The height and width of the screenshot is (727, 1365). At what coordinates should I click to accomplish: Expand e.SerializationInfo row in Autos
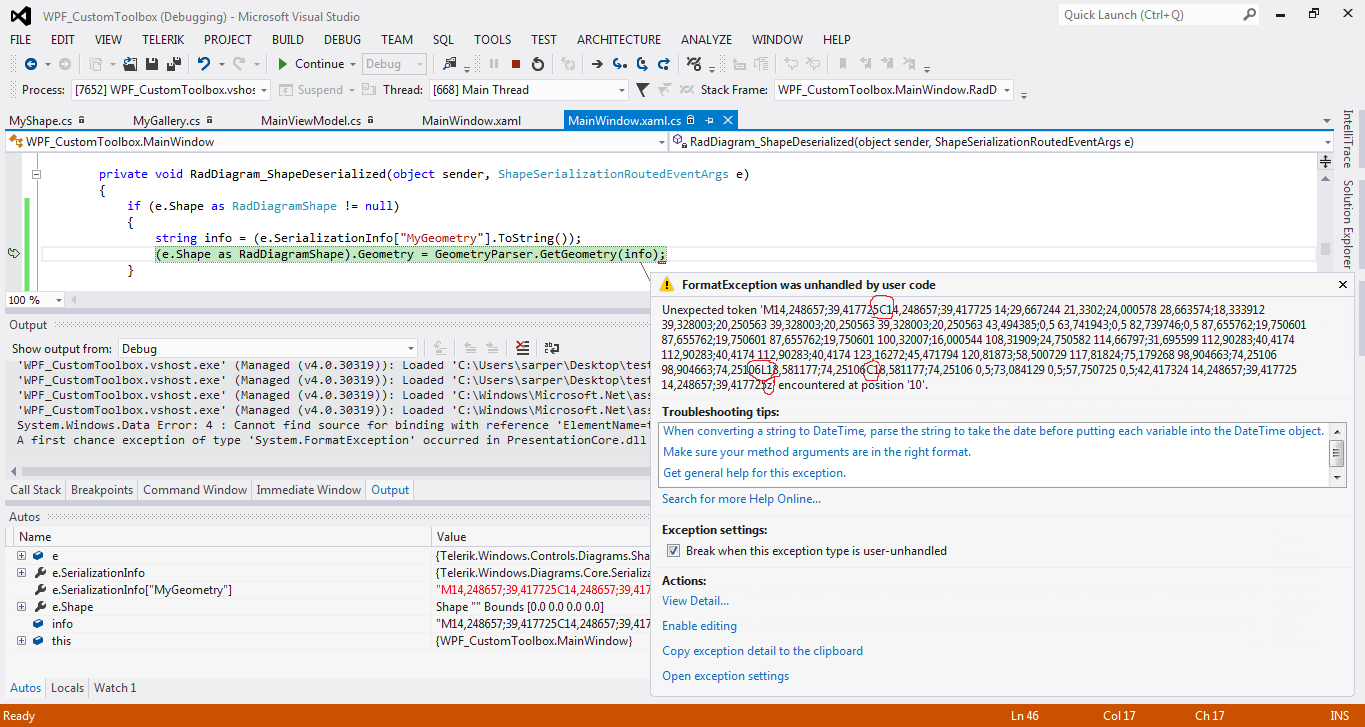click(x=21, y=573)
